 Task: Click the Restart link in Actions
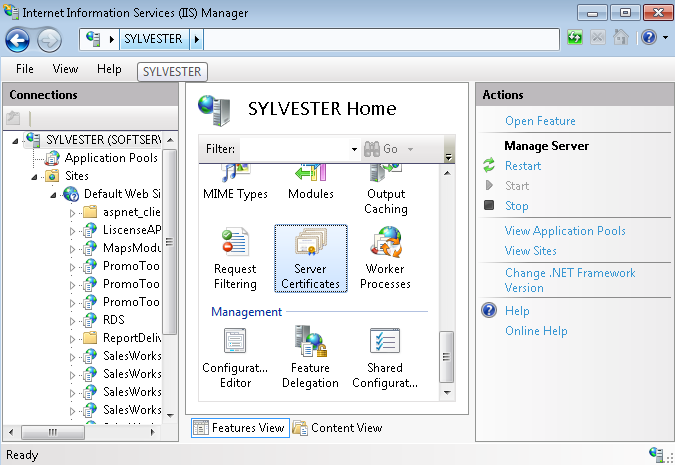coord(523,166)
